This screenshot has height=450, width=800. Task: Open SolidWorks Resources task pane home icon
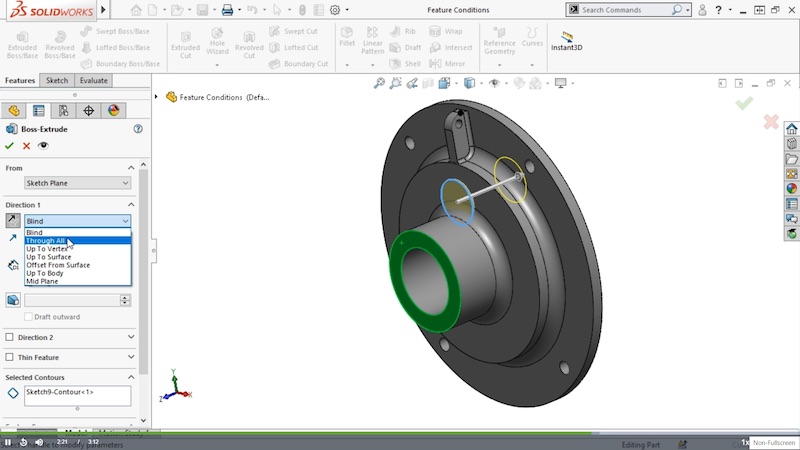pos(791,129)
